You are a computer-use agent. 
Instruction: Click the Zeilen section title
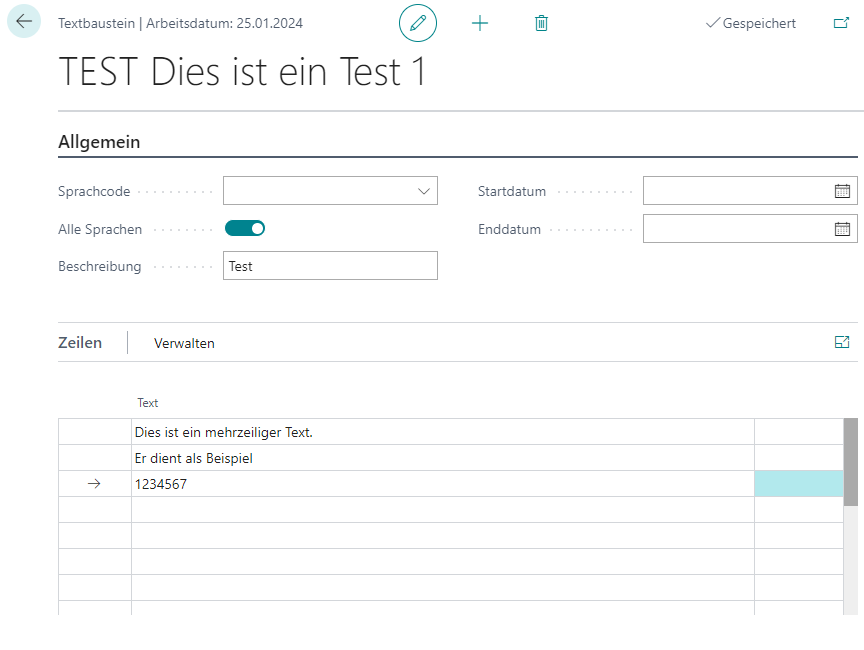coord(80,343)
